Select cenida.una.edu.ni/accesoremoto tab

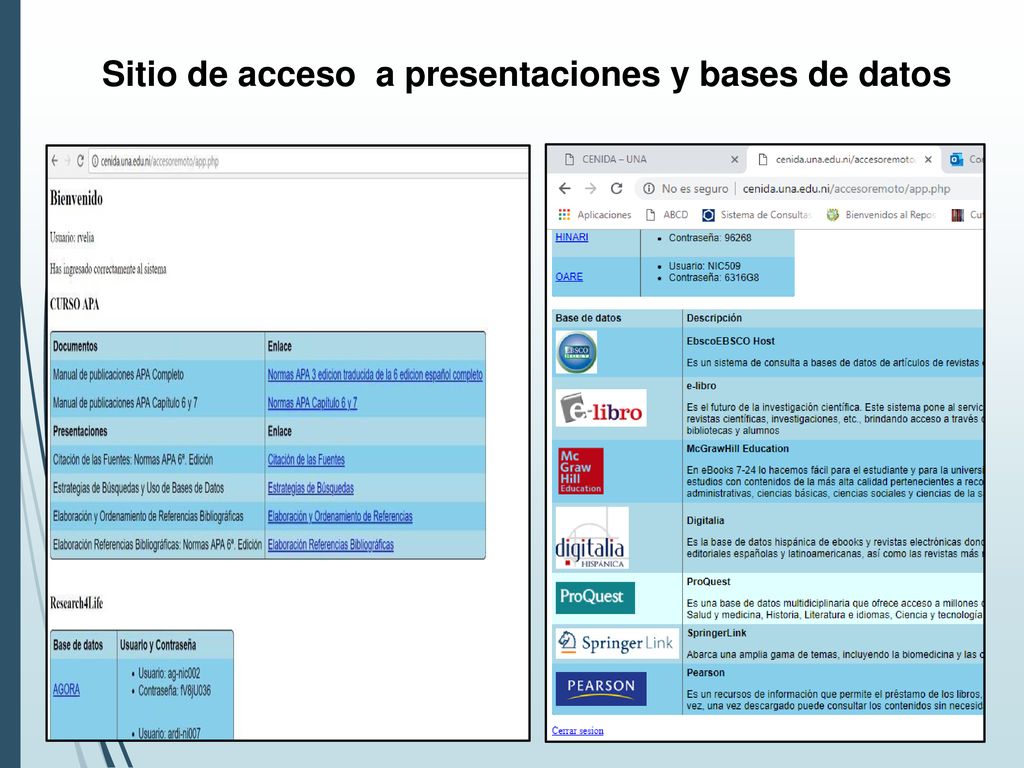pyautogui.click(x=845, y=159)
